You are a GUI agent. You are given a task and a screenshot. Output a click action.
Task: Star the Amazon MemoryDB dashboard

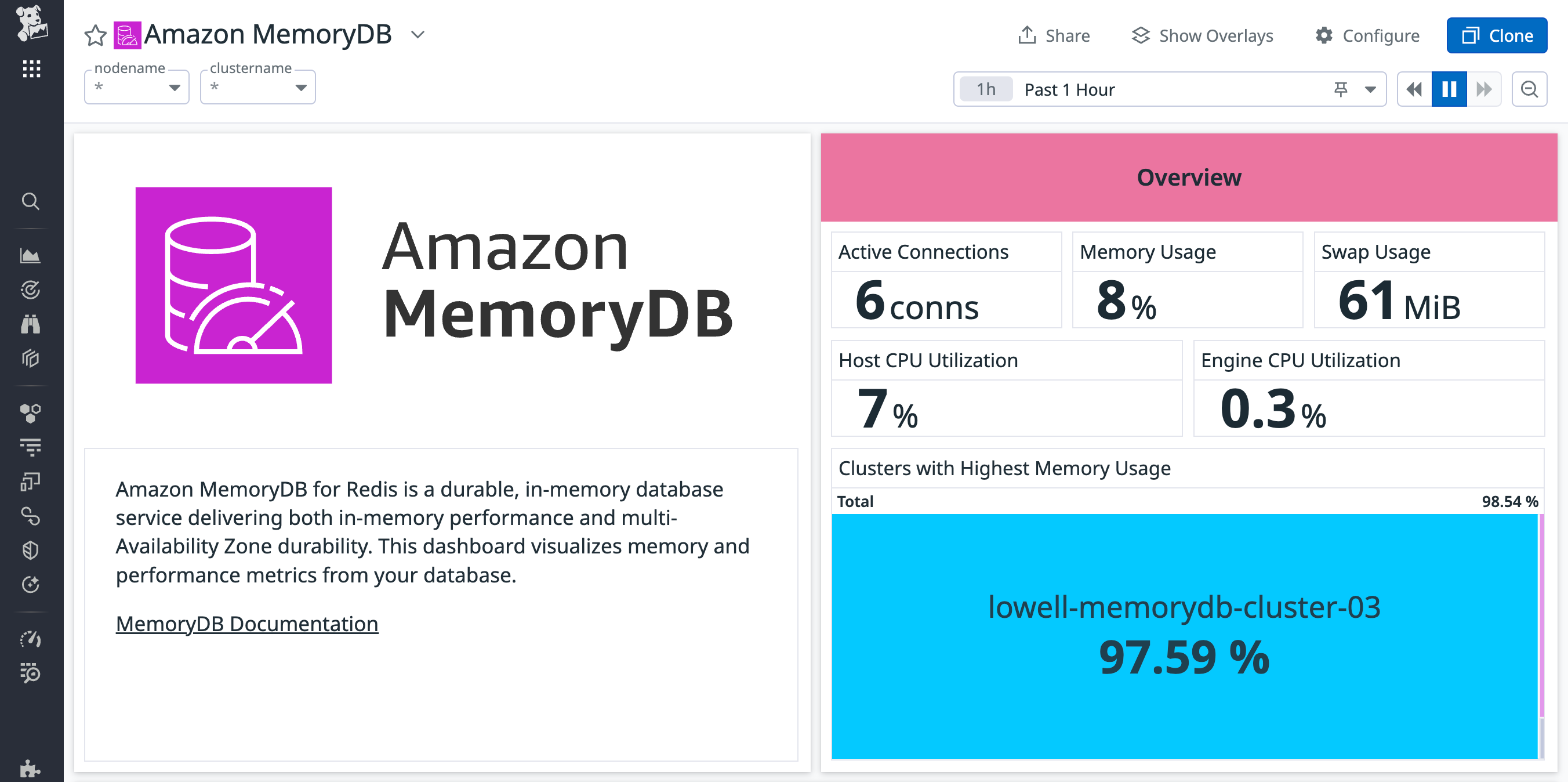[x=96, y=35]
